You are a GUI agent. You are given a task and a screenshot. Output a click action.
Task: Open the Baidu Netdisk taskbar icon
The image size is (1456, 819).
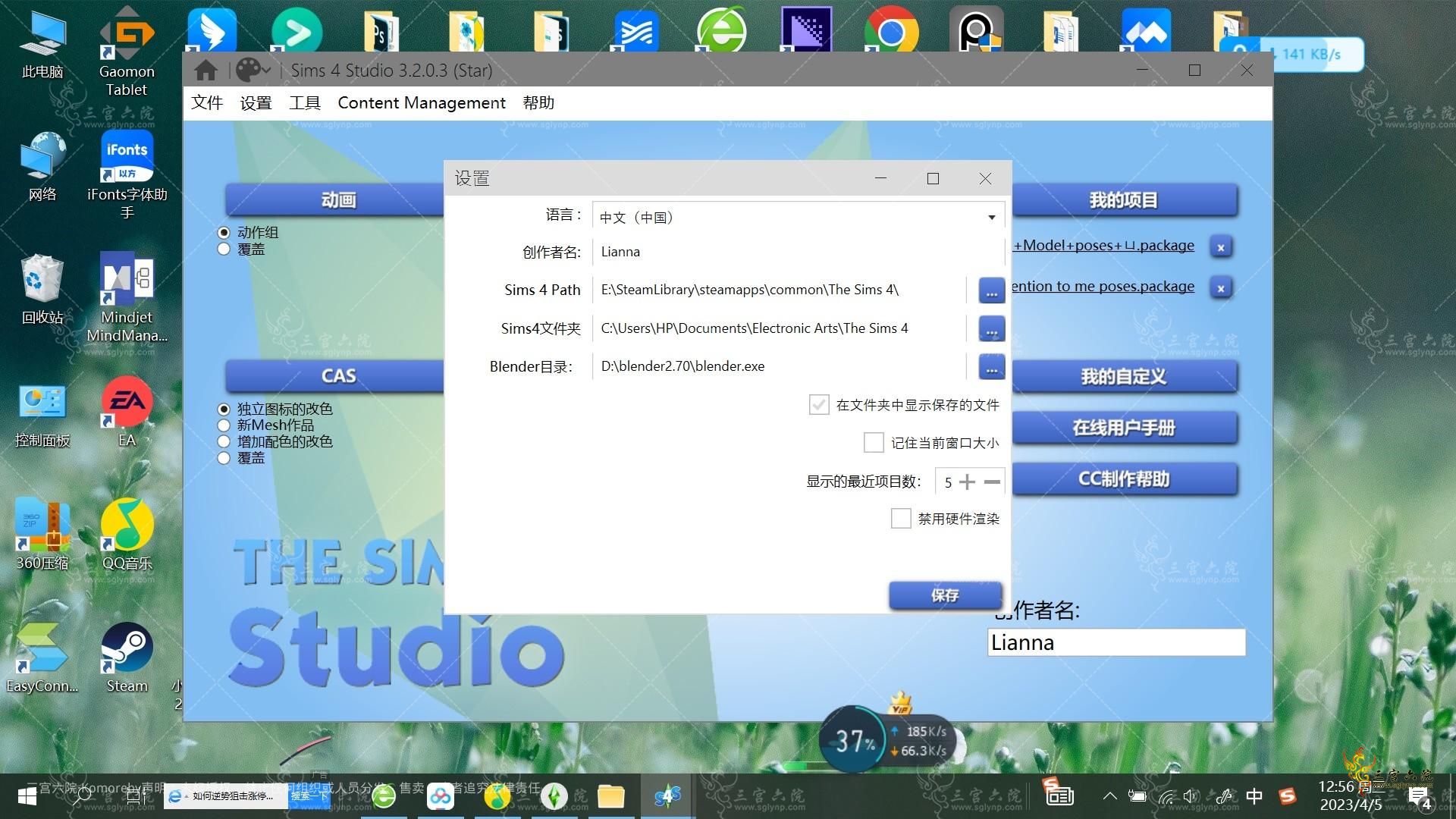click(440, 796)
